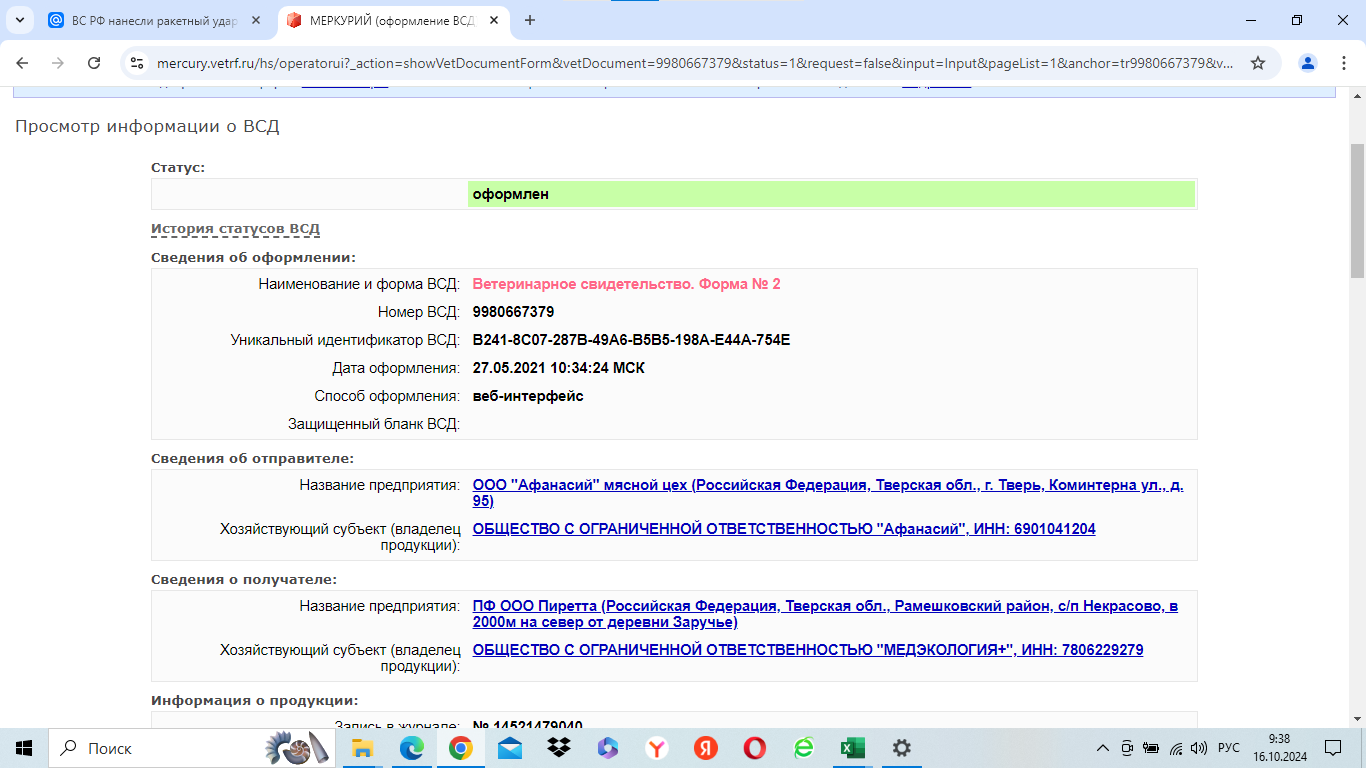The image size is (1366, 768).
Task: Click the scrollbar down arrow
Action: point(1357,719)
